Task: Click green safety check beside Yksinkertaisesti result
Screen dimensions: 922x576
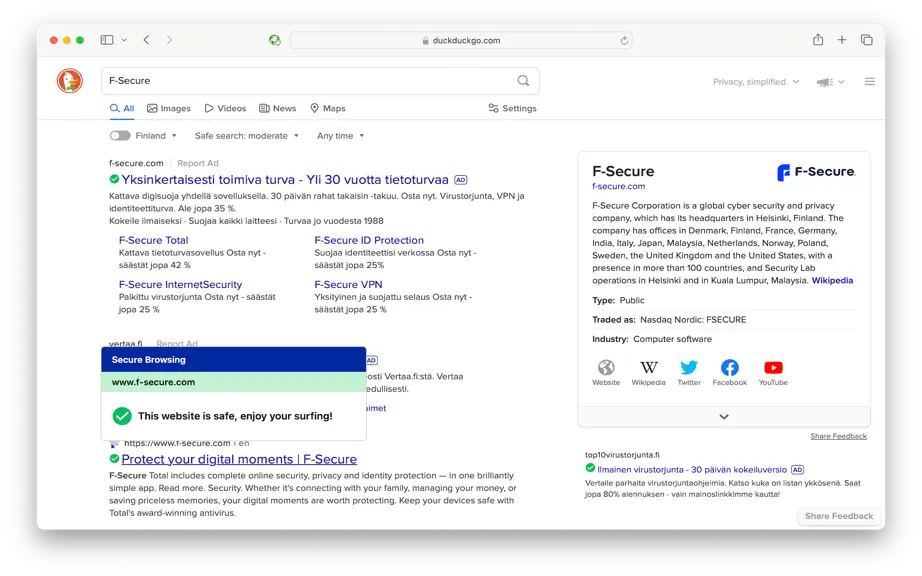Action: click(114, 179)
